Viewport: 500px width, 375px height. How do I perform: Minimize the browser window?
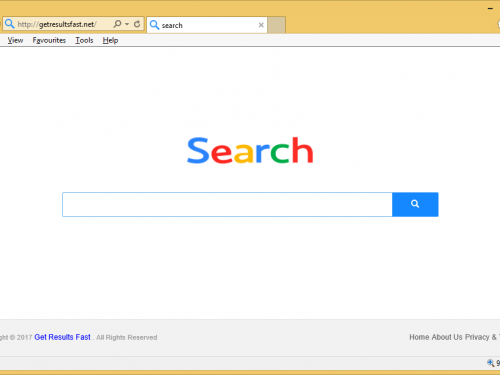[490, 8]
